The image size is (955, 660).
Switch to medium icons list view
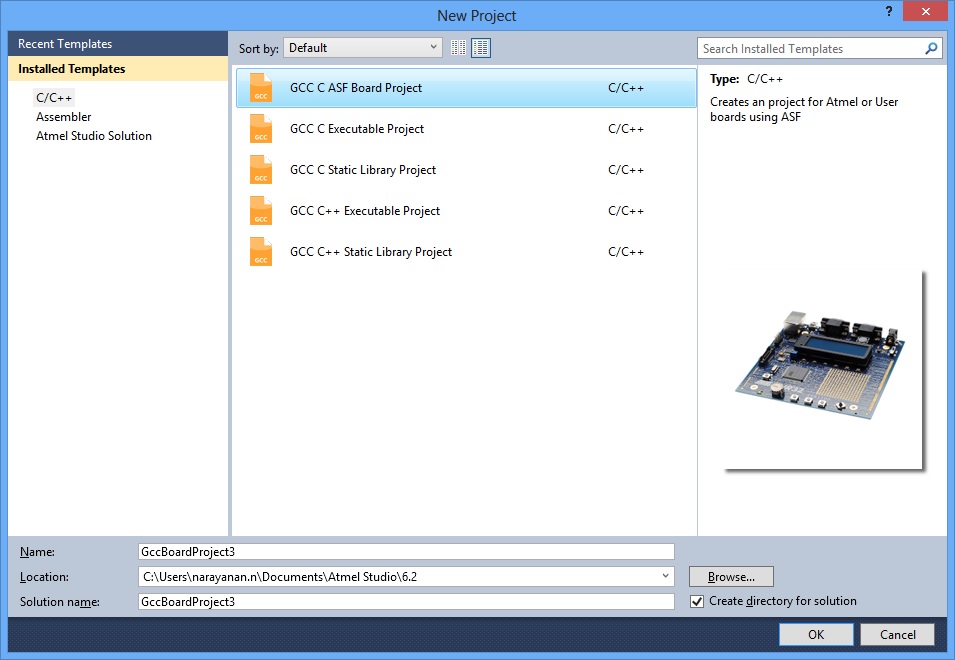[x=481, y=47]
